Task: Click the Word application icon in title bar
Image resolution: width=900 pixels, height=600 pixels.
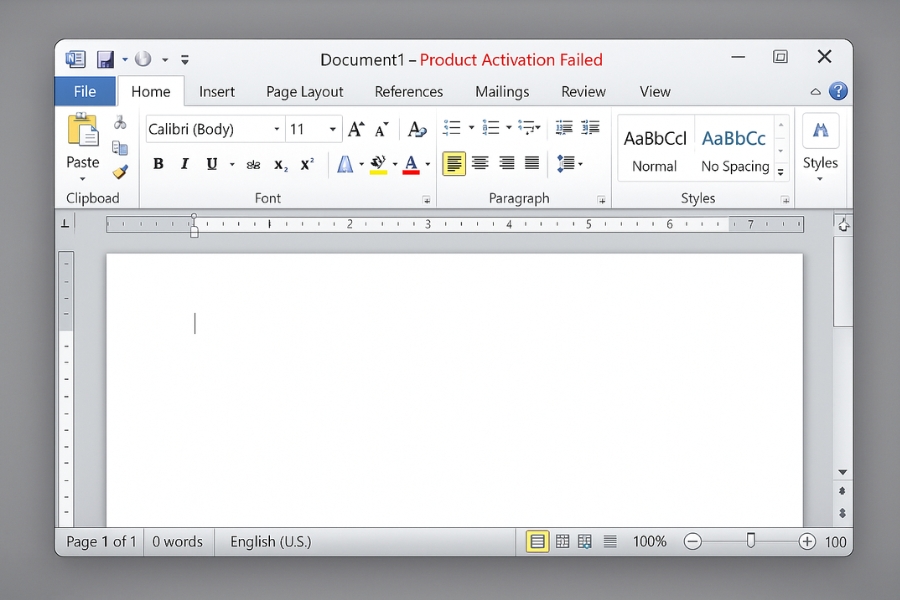Action: (x=75, y=59)
